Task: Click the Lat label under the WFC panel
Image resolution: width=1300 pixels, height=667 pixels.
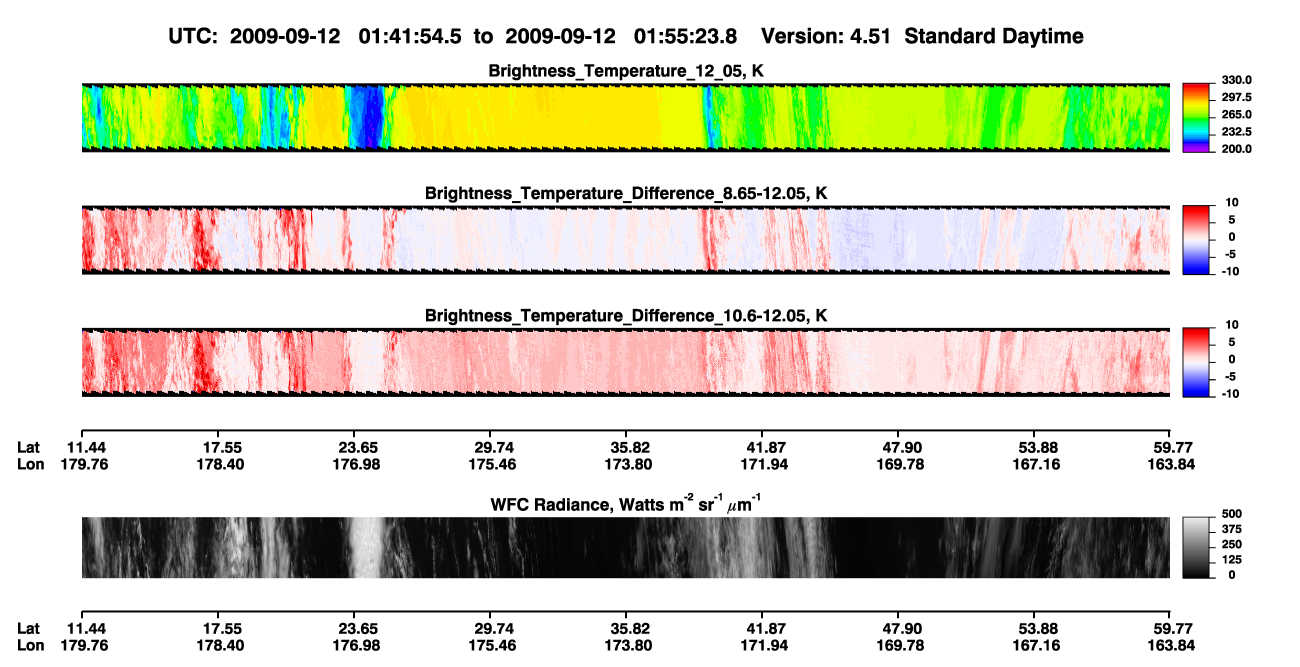Action: click(28, 629)
